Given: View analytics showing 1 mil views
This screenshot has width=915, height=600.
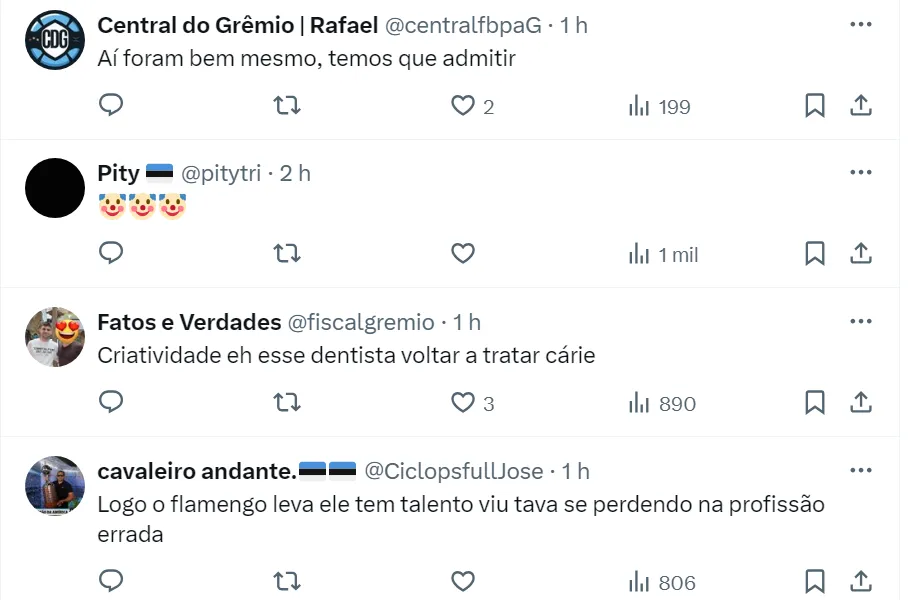Looking at the screenshot, I should (x=662, y=254).
